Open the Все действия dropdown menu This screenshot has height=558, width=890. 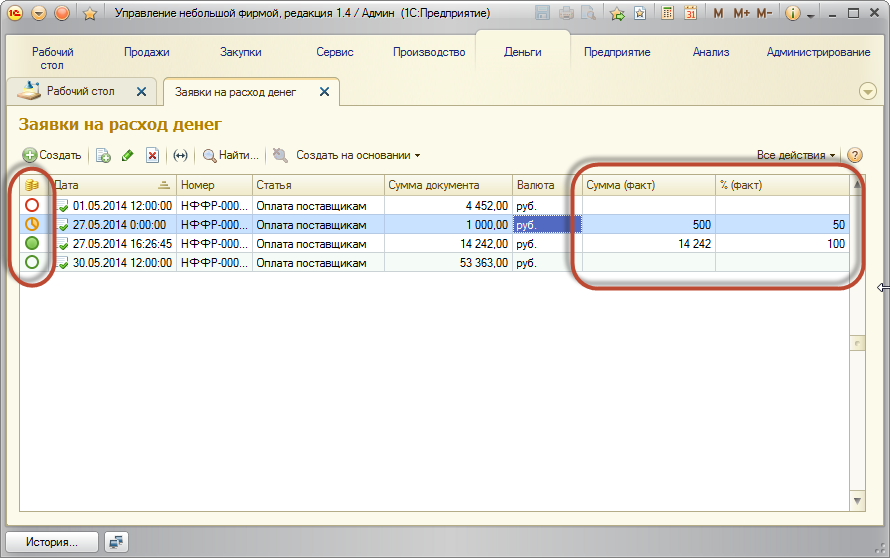(x=796, y=155)
